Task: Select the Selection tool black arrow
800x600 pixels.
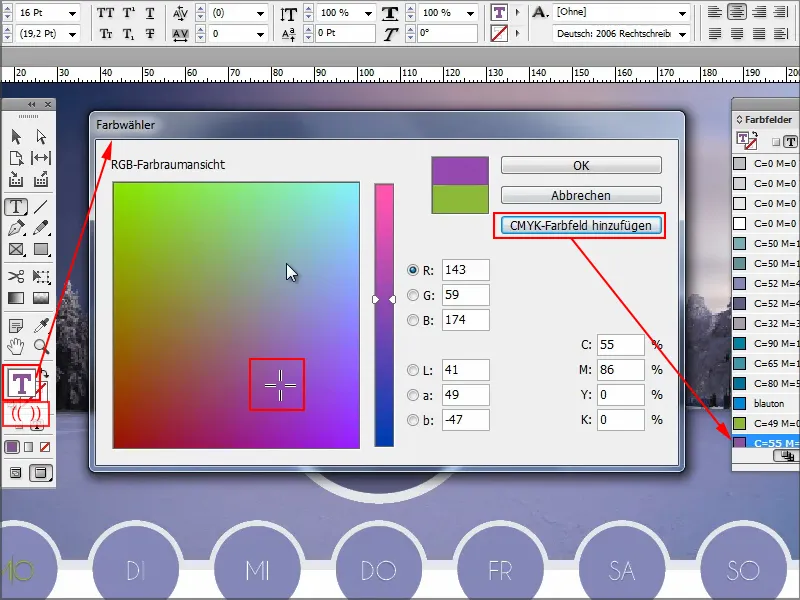Action: 16,137
